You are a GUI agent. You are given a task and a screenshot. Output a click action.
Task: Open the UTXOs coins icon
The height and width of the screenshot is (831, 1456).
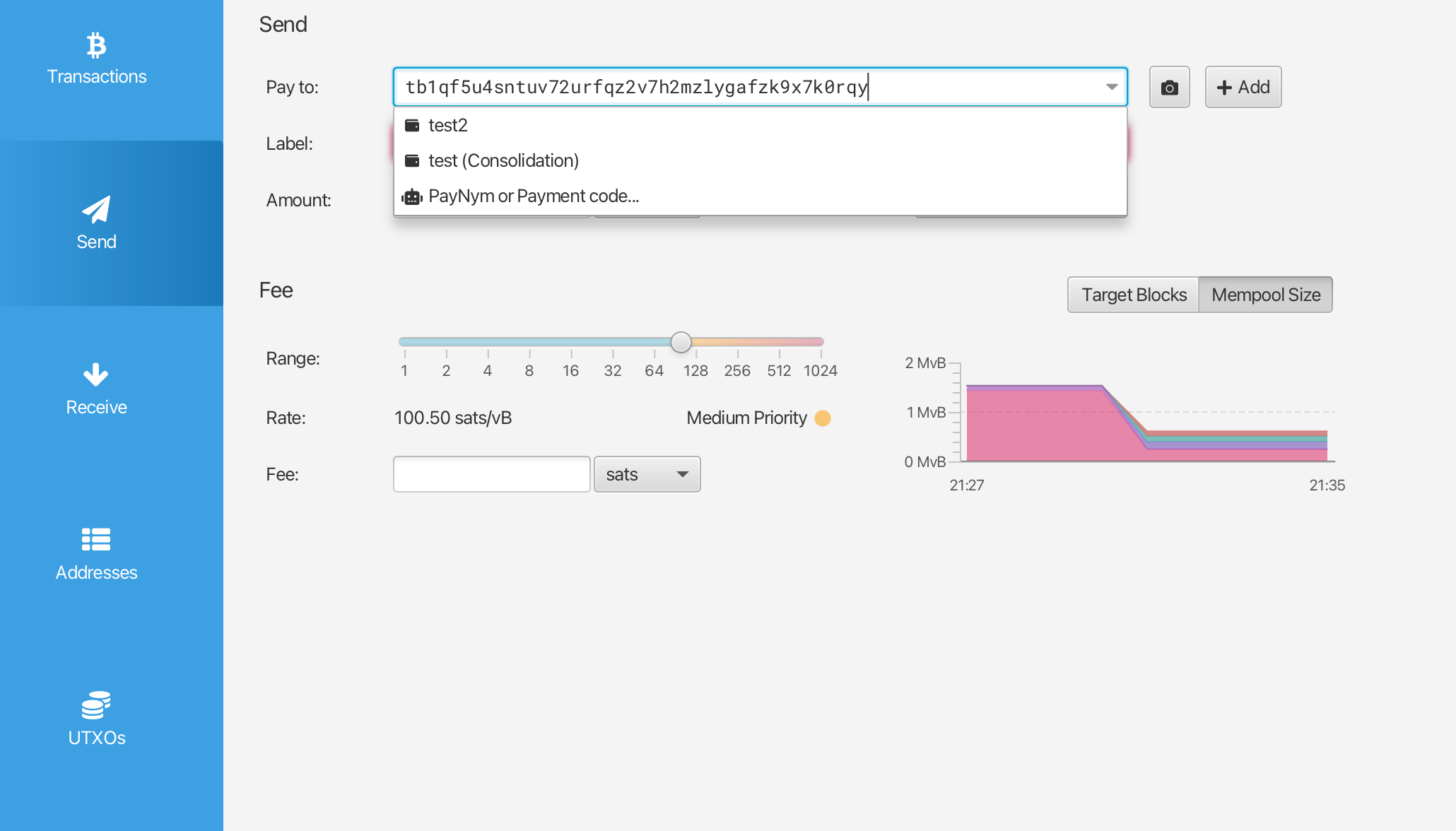96,705
